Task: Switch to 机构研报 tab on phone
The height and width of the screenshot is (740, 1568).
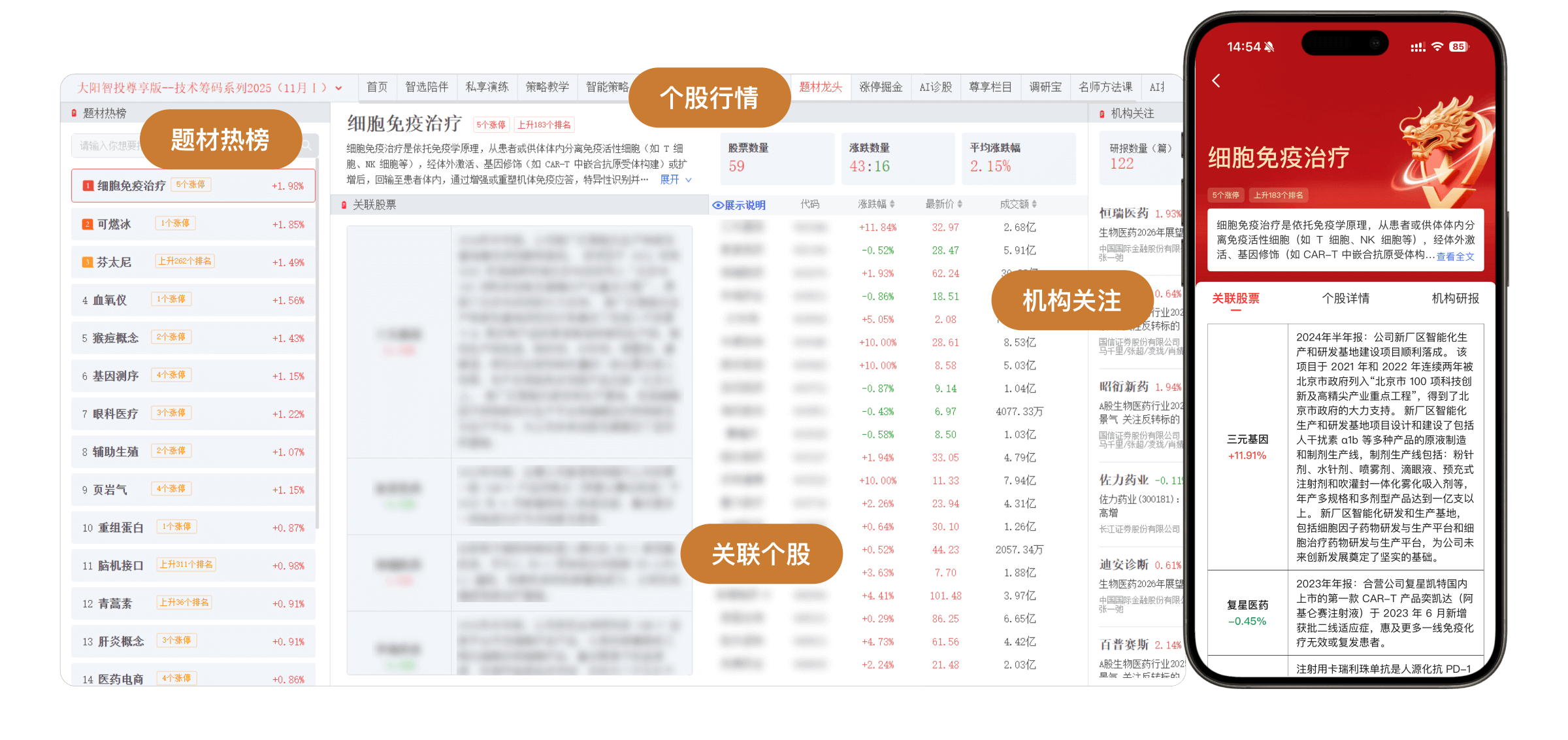Action: (x=1455, y=299)
